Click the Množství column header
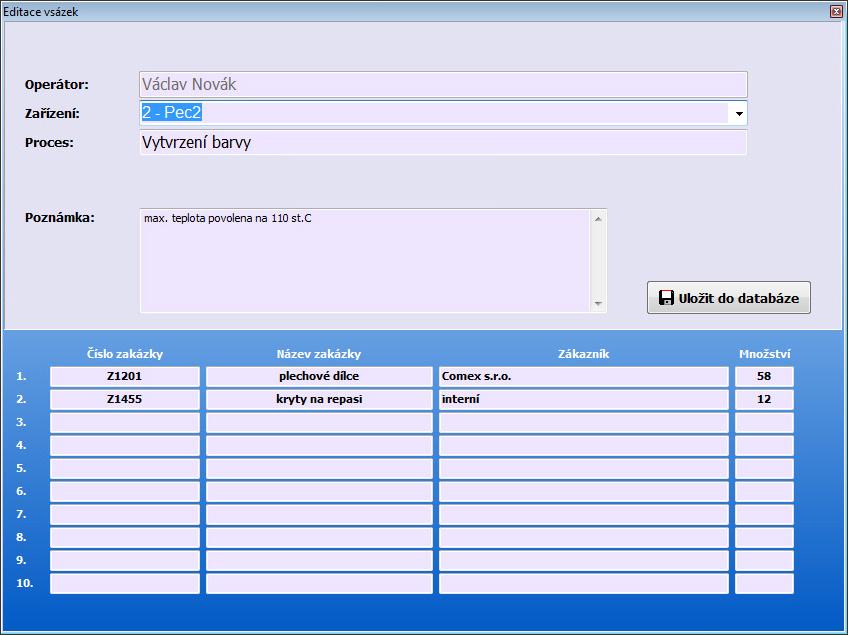This screenshot has height=635, width=848. pos(765,354)
